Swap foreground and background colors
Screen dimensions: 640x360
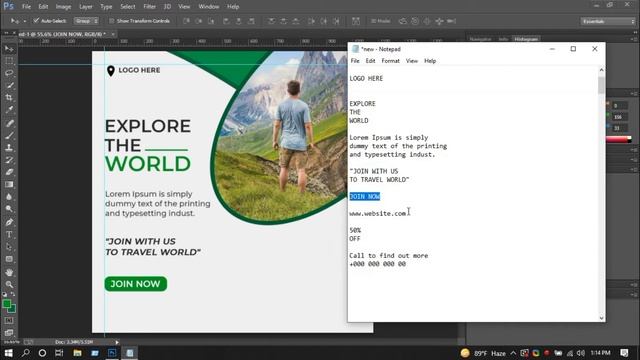click(13, 294)
